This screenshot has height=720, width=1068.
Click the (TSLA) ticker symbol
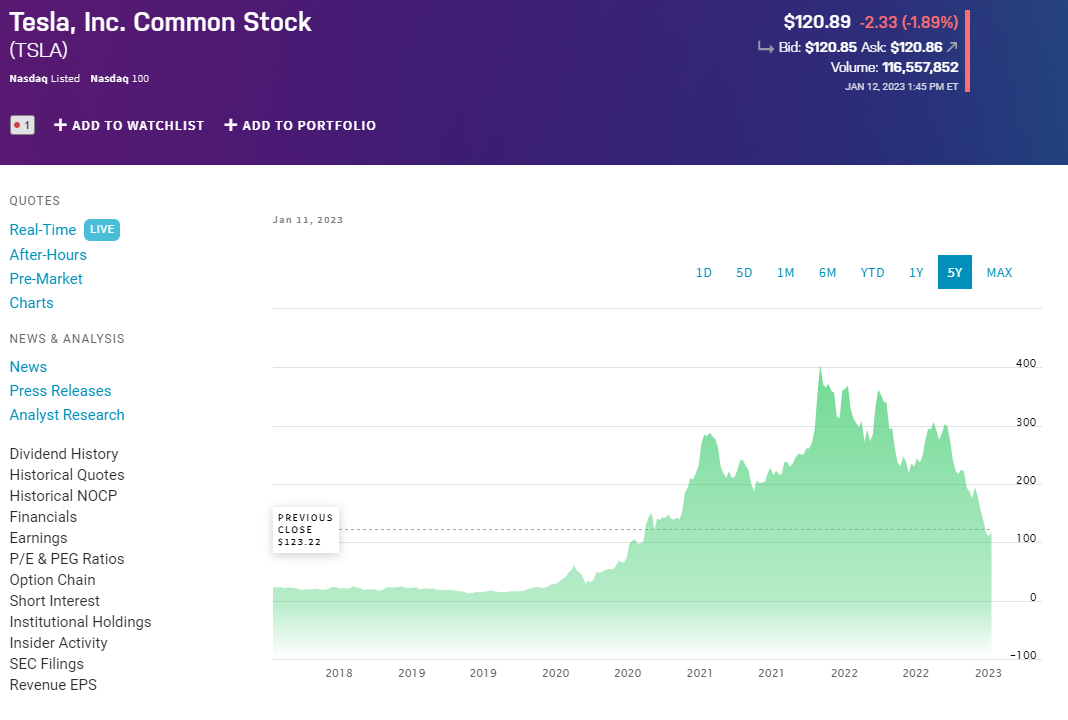tap(39, 50)
